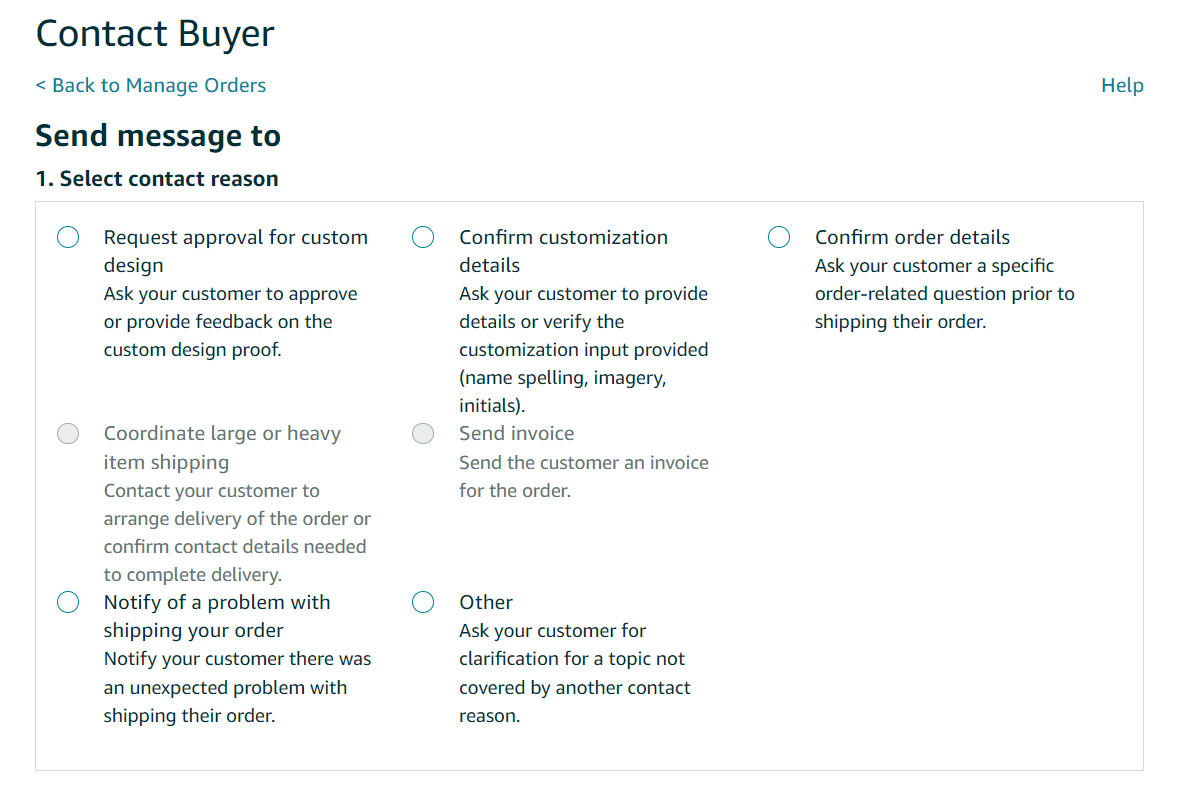Screen dimensions: 1204x786
Task: Click the "Notify of a problem with shipping" label
Action: pos(216,616)
